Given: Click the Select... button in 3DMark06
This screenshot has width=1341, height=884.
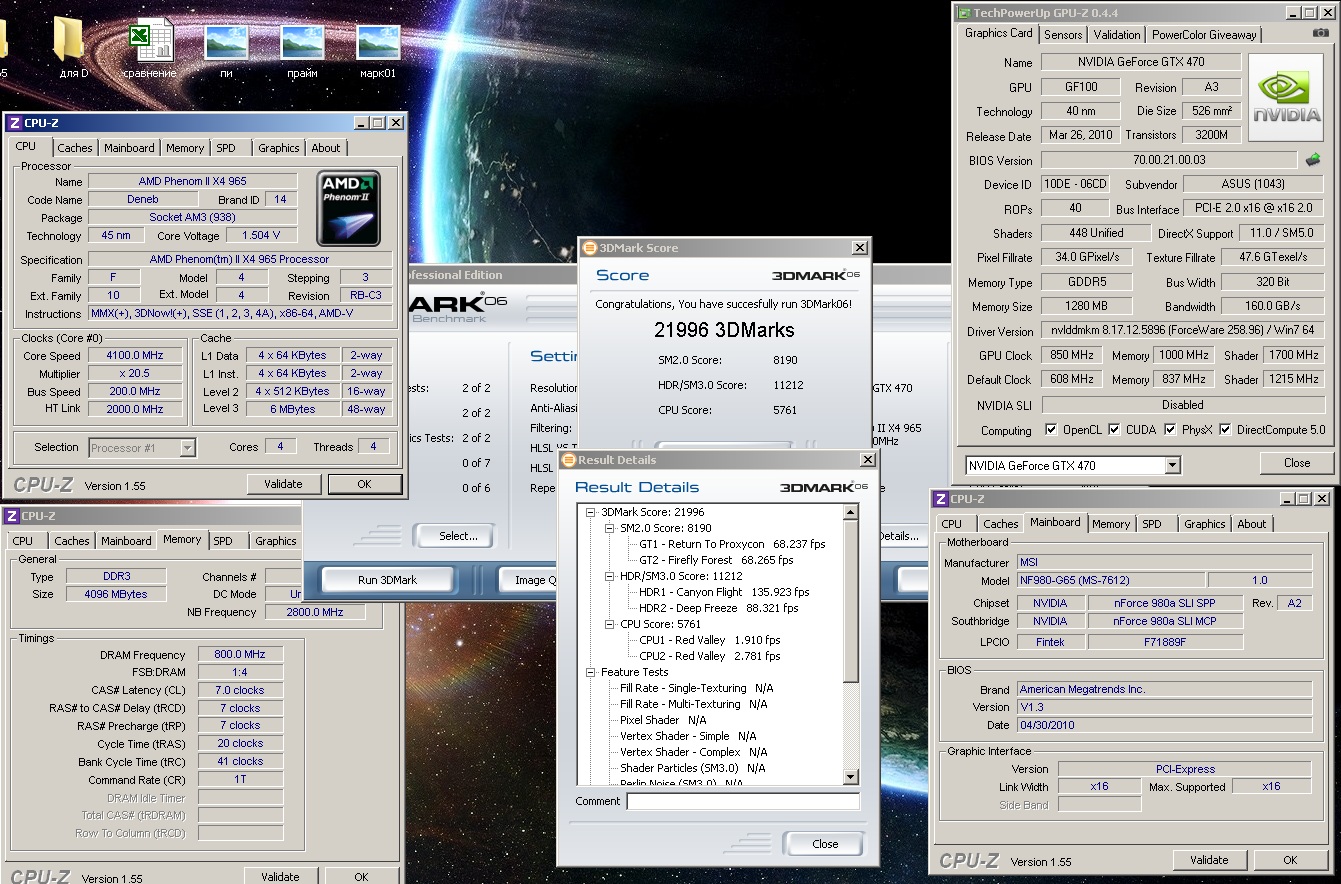Looking at the screenshot, I should 458,536.
